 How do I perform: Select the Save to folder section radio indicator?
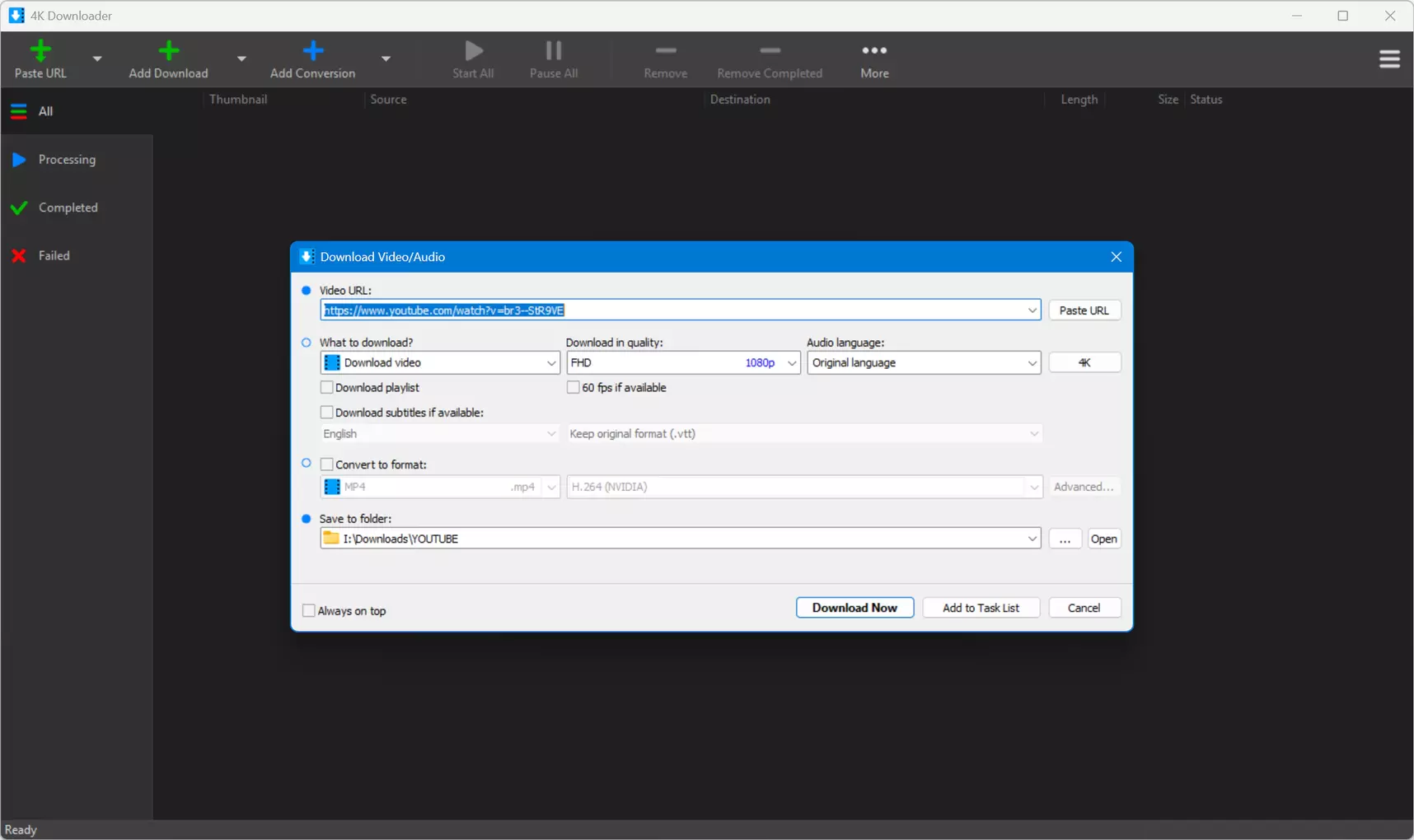307,519
